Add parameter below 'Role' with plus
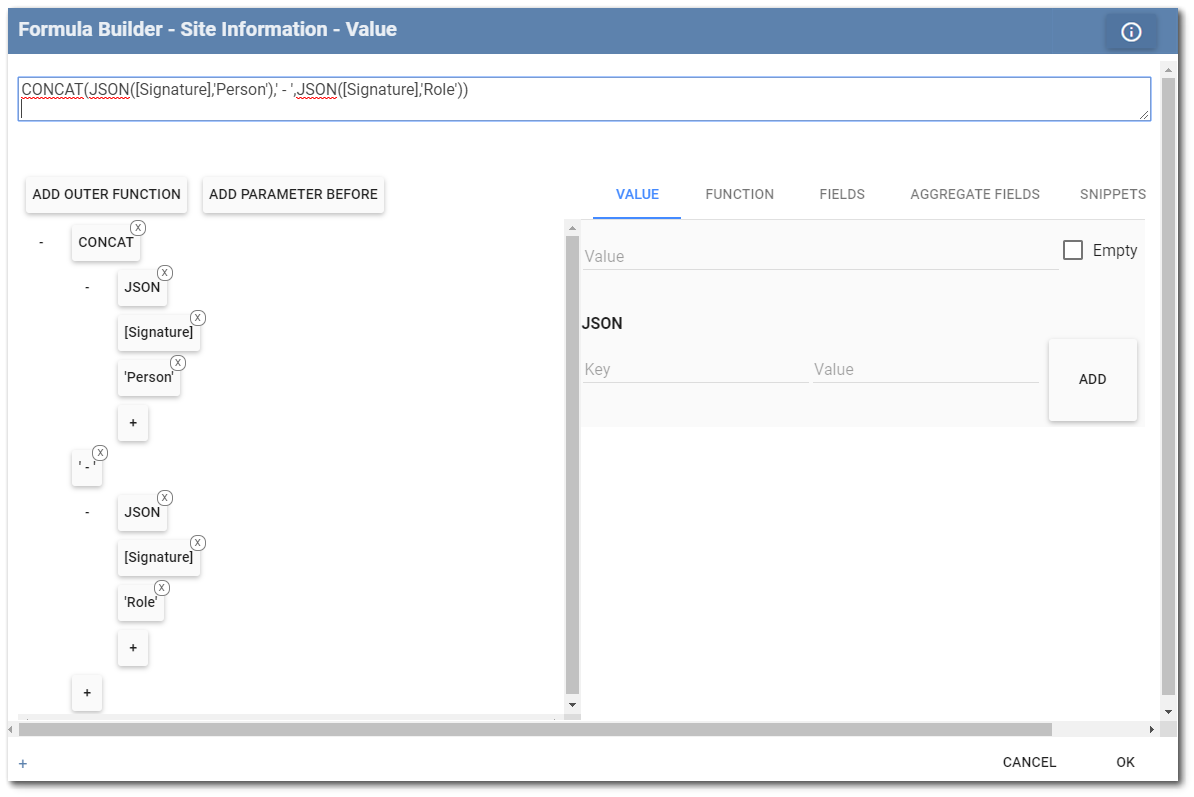The height and width of the screenshot is (797, 1194). tap(133, 648)
